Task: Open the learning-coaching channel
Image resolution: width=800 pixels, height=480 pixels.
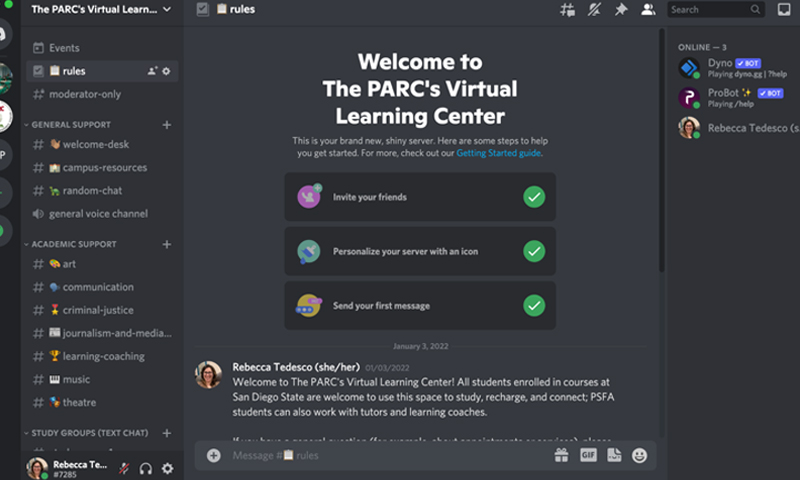Action: [102, 356]
